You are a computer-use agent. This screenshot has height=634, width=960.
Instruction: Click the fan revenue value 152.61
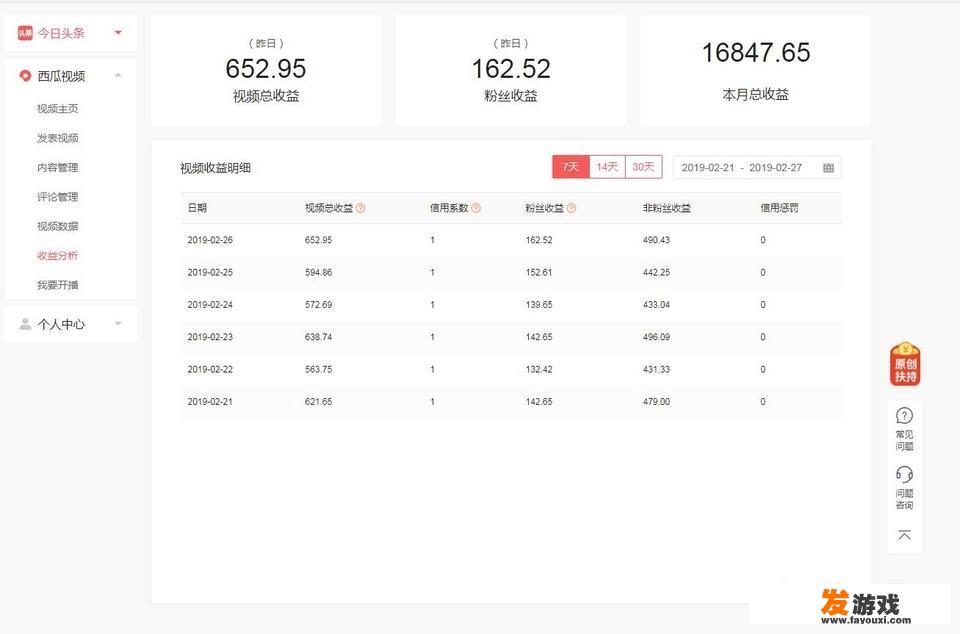539,272
